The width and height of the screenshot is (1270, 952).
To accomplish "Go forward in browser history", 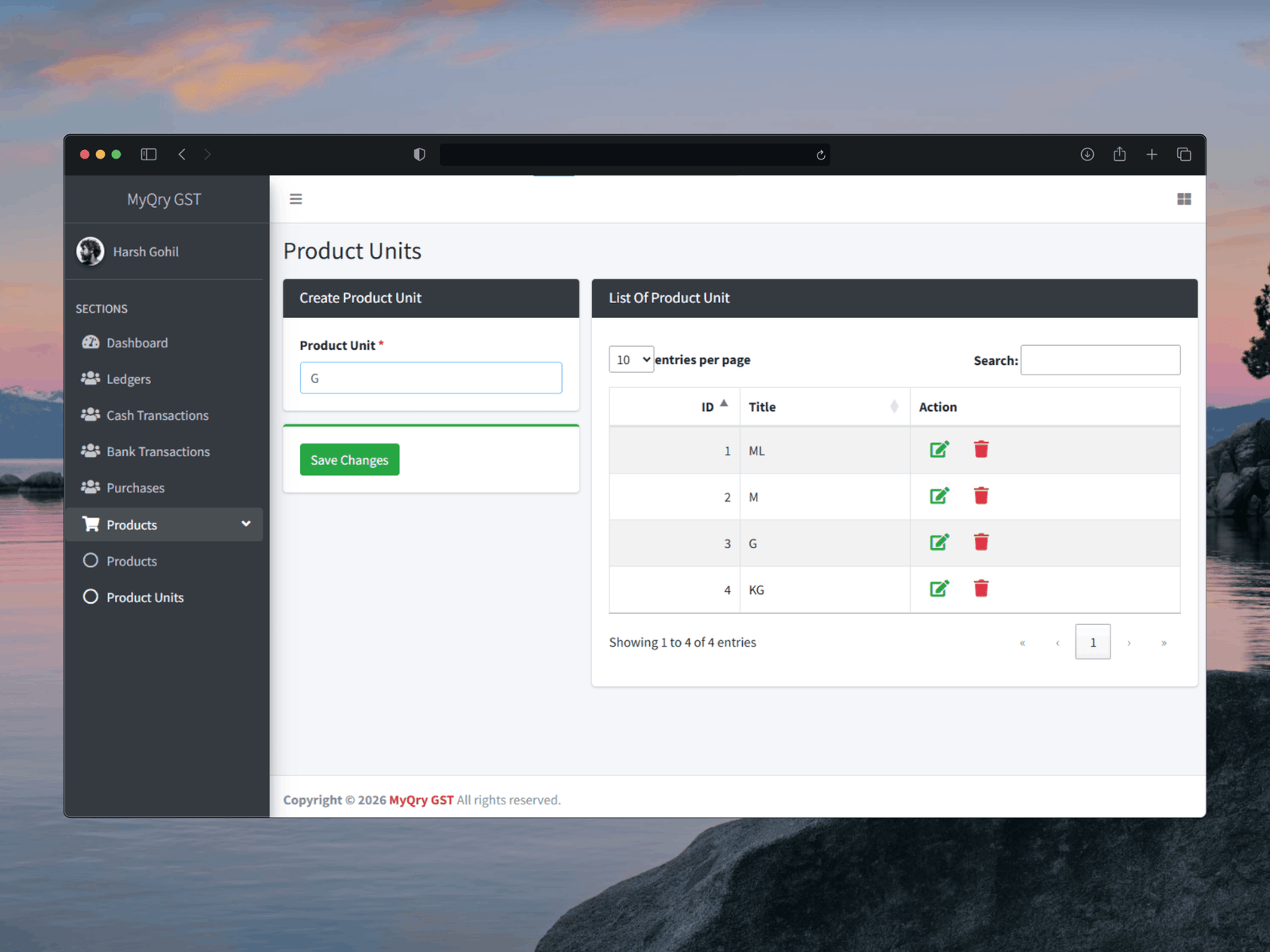I will pyautogui.click(x=207, y=155).
